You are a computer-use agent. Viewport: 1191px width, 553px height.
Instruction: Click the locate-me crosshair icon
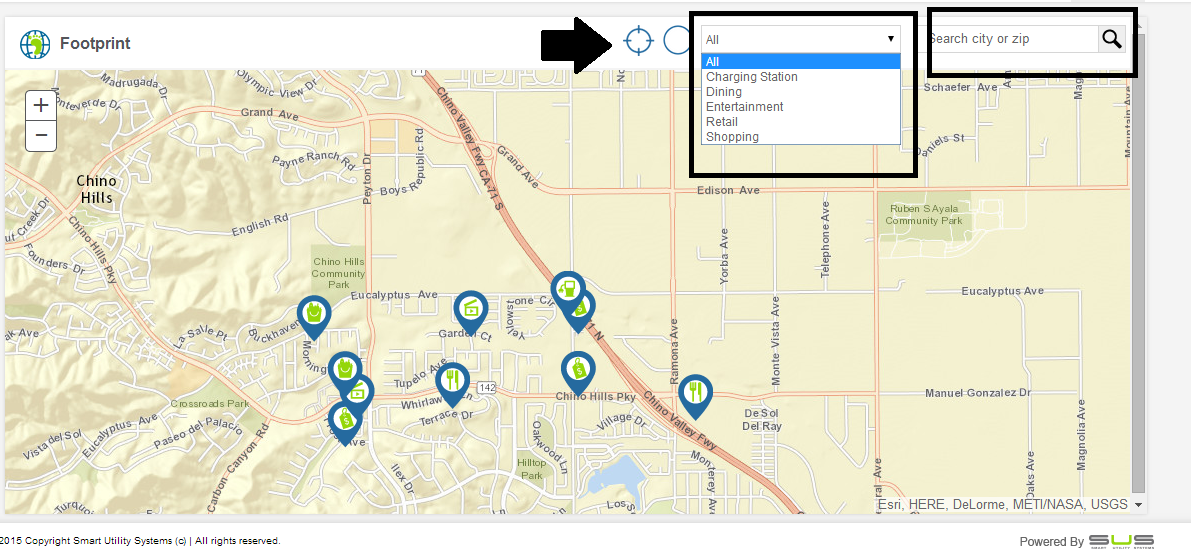coord(638,40)
